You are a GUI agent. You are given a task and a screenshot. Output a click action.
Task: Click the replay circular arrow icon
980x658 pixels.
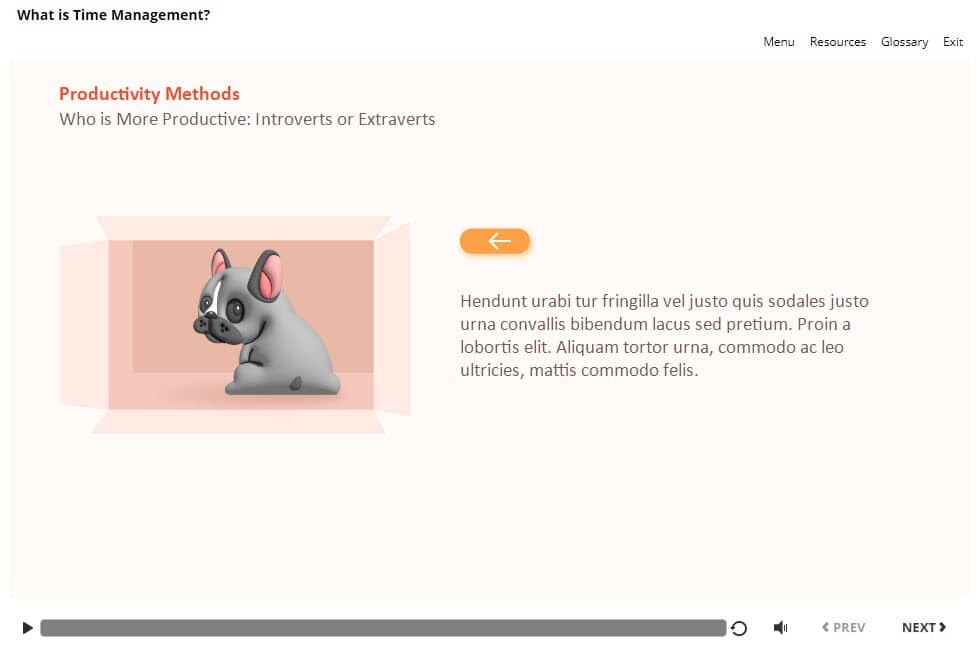(x=739, y=628)
